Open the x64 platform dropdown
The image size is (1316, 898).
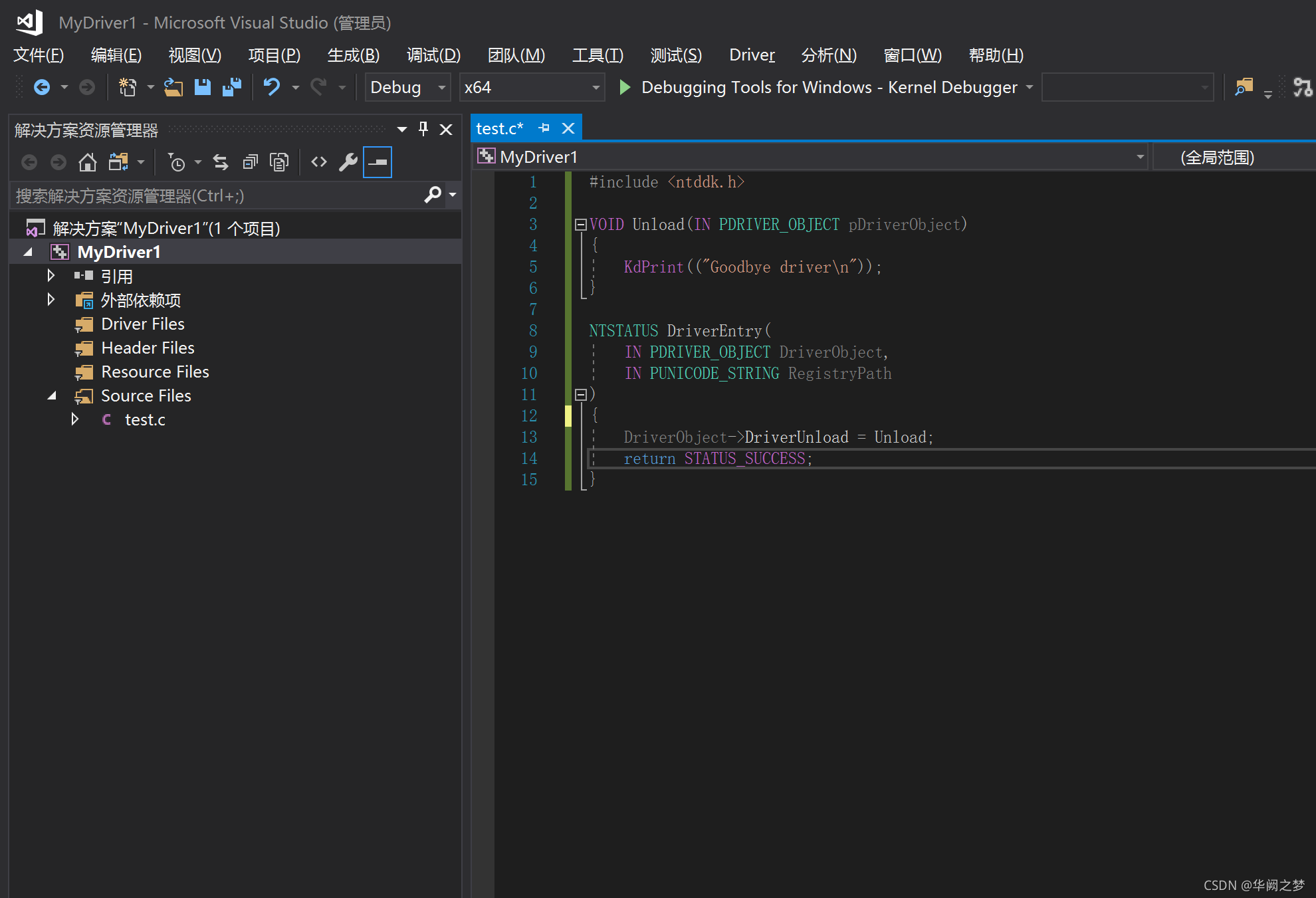[596, 87]
